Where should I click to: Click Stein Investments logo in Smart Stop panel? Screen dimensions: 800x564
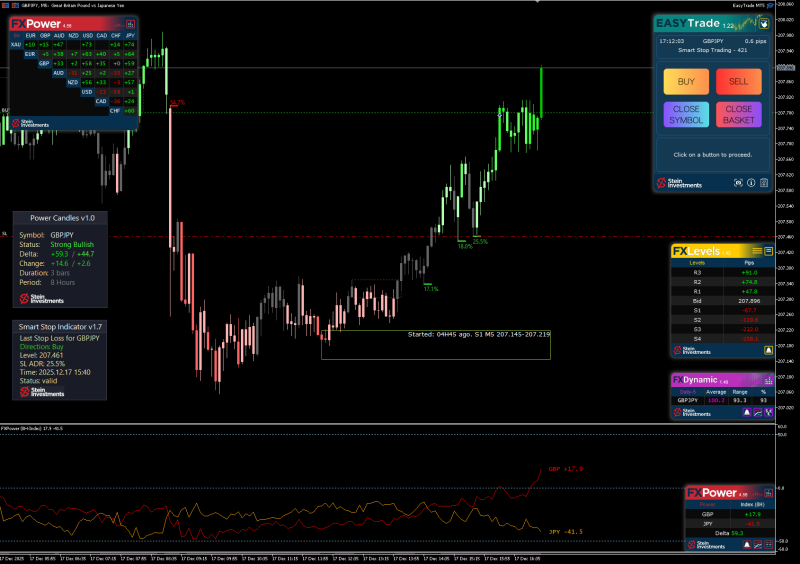42,392
